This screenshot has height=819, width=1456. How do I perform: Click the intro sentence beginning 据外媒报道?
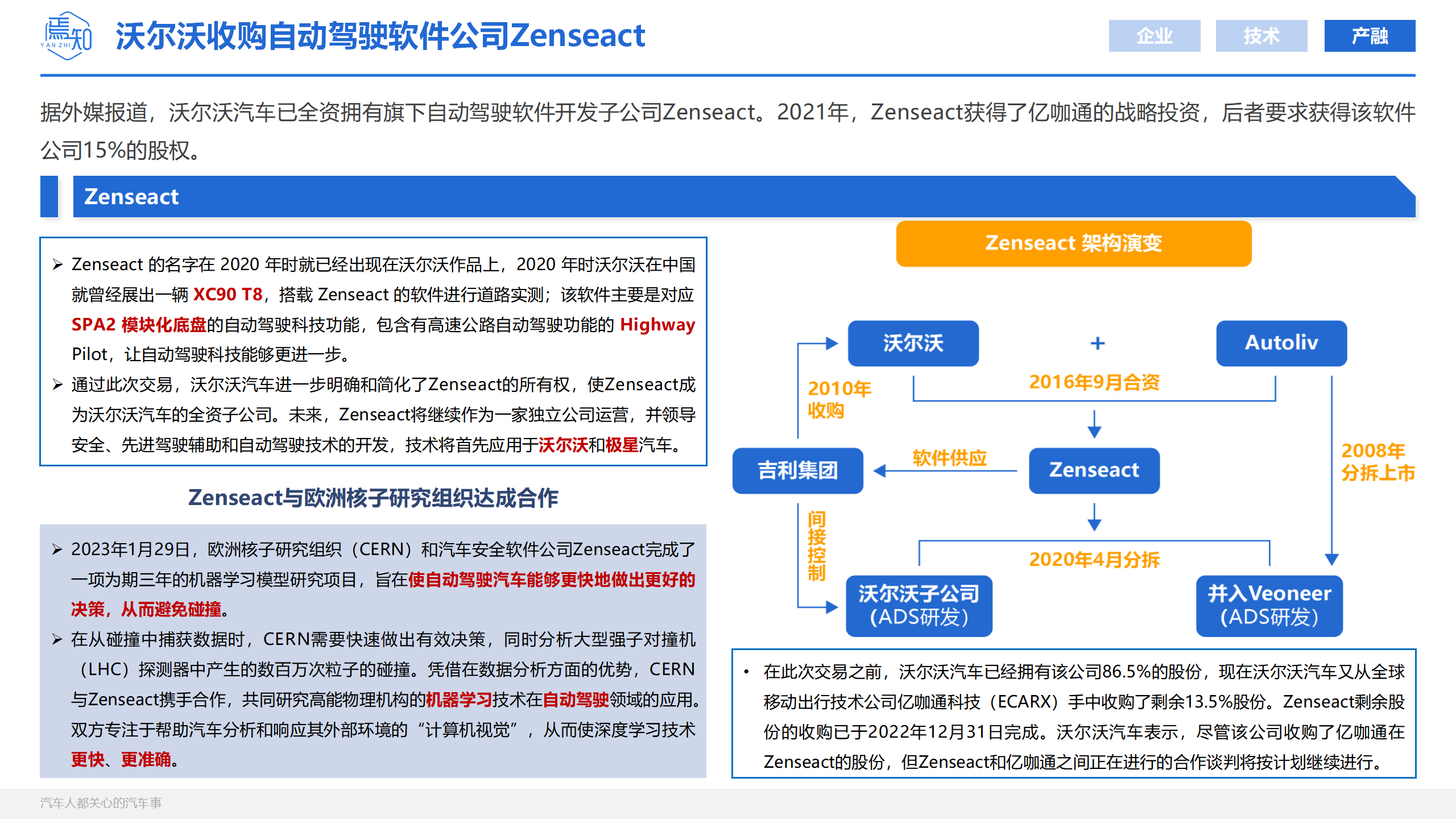pyautogui.click(x=727, y=131)
